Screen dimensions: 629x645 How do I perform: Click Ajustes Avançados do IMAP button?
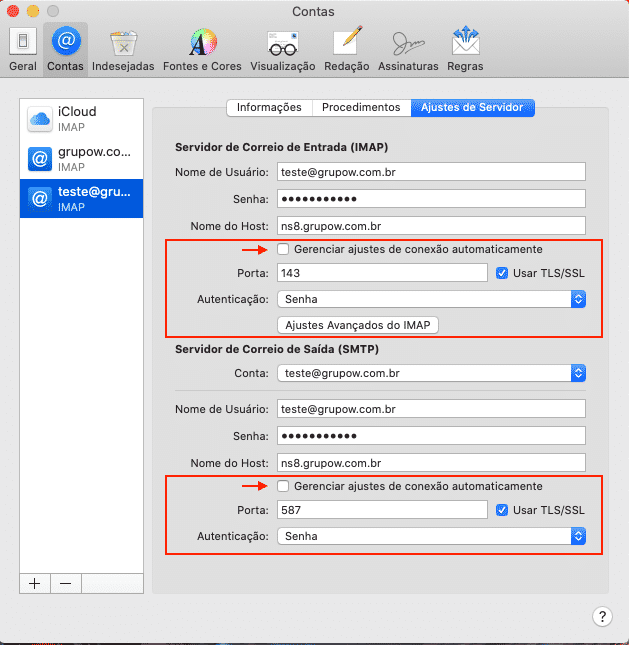click(358, 325)
